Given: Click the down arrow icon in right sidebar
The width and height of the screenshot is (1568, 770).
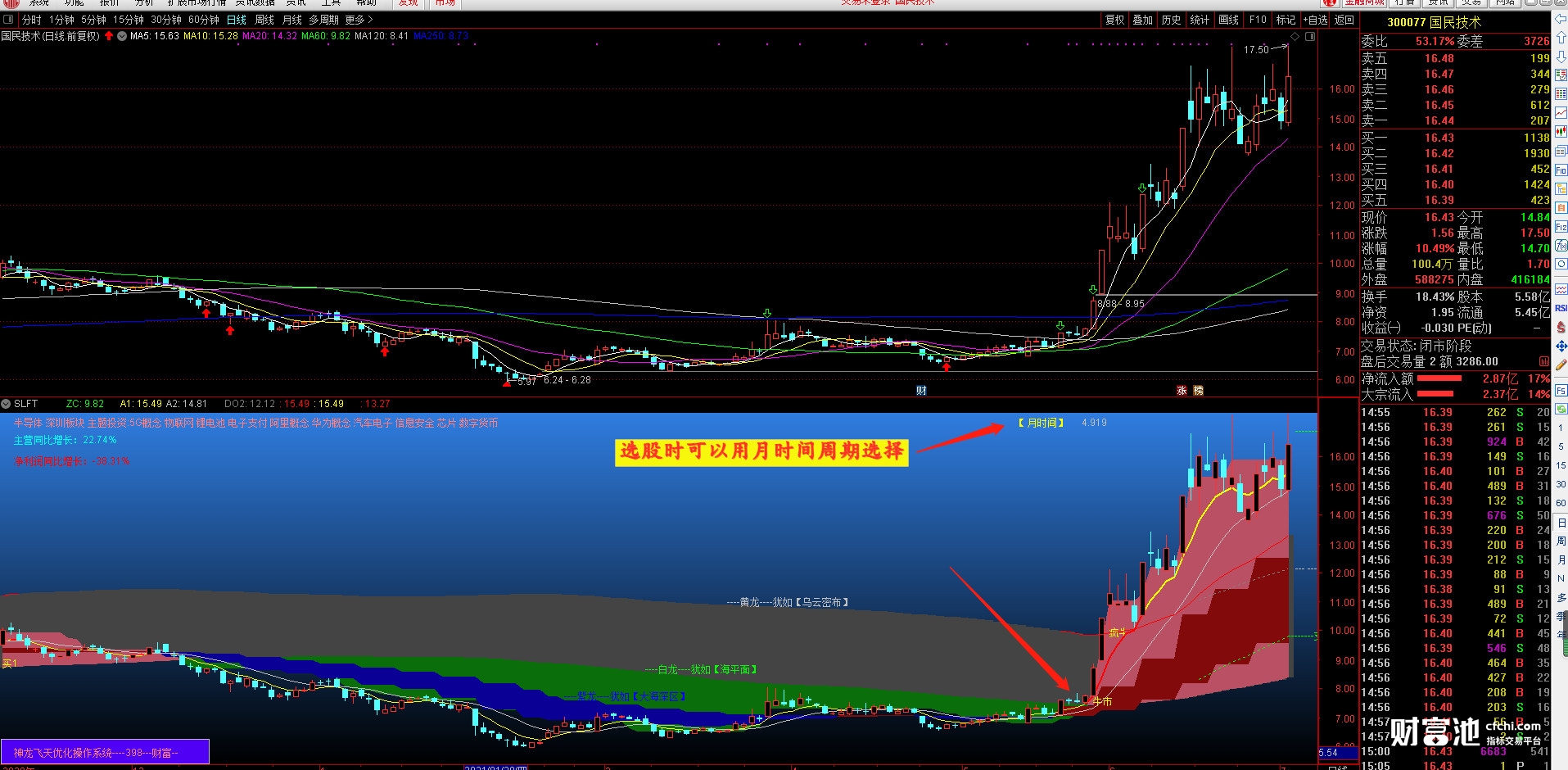Looking at the screenshot, I should (1561, 56).
